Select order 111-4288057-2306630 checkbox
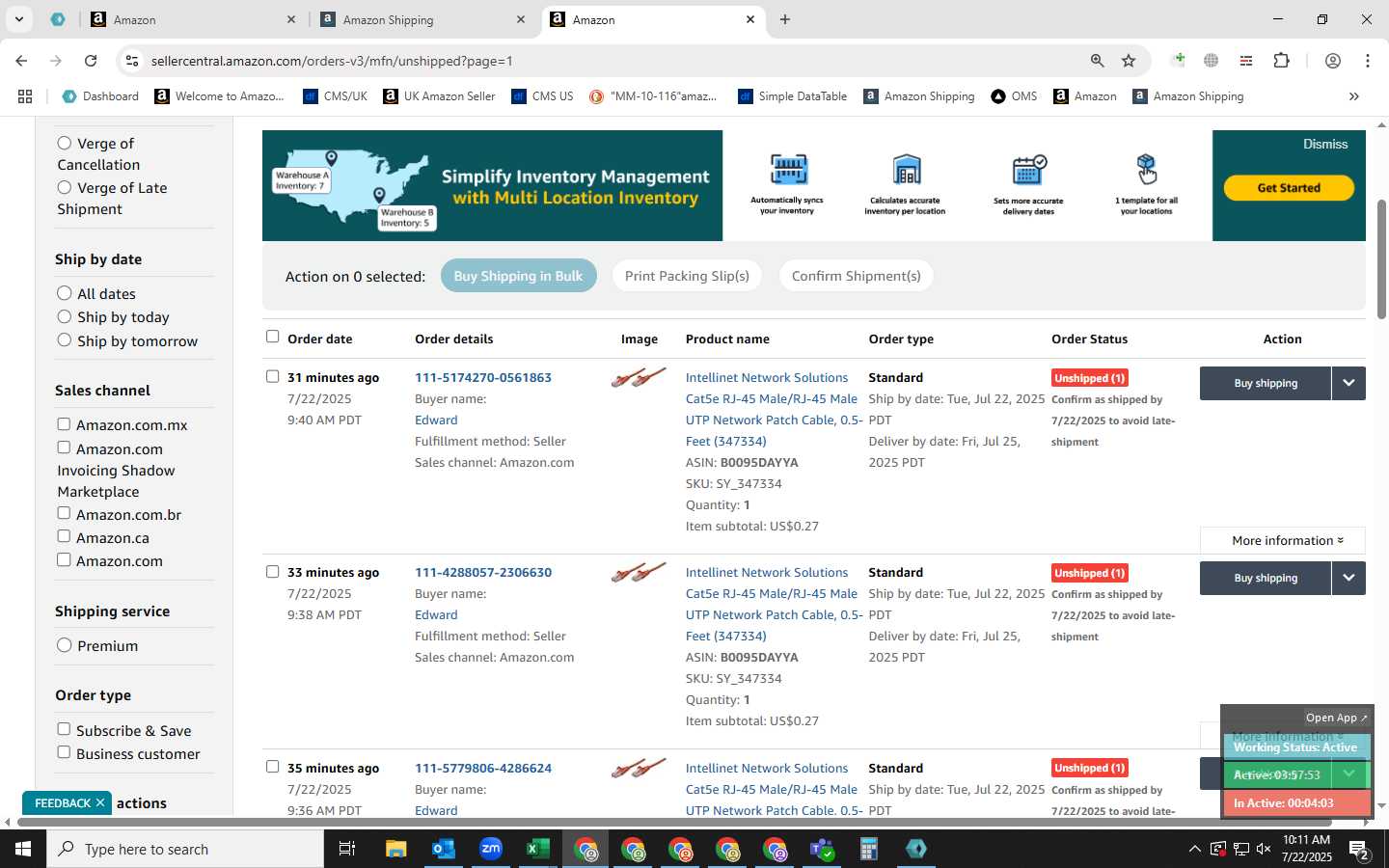 272,571
